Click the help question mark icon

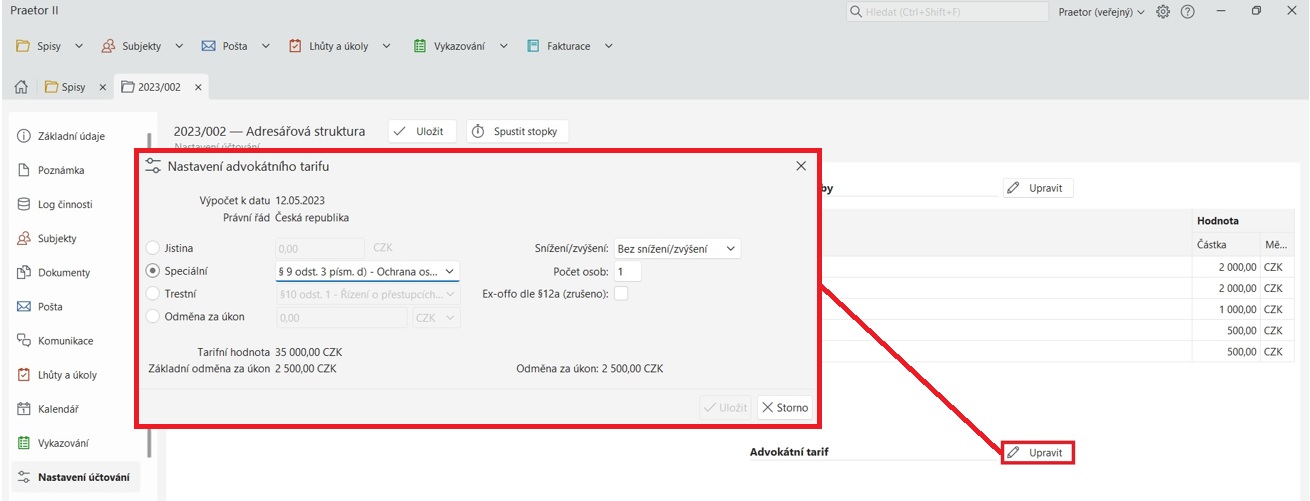pyautogui.click(x=1188, y=12)
